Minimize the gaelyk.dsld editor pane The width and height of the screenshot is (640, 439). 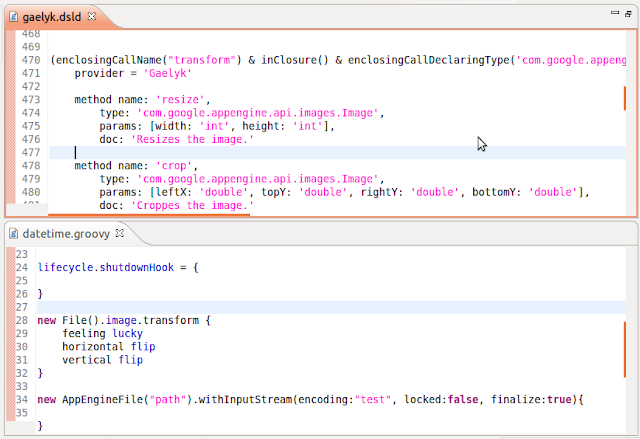tap(615, 13)
